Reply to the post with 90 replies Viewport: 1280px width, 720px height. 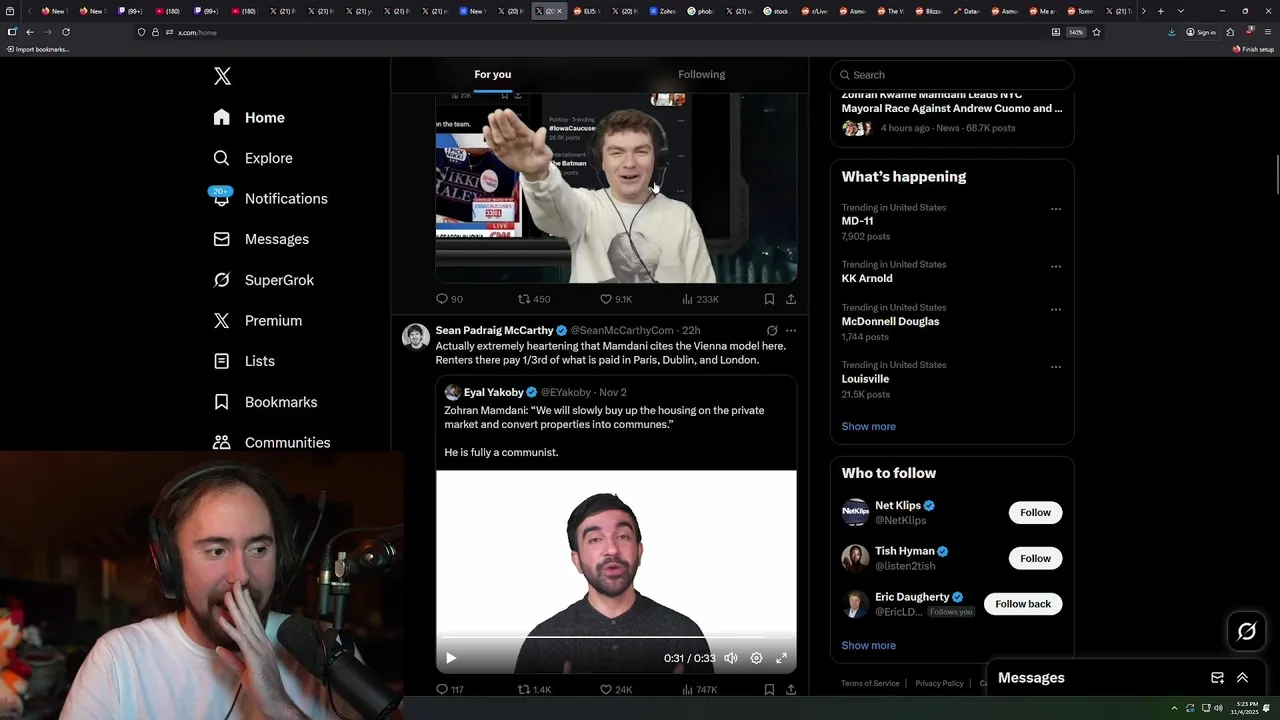click(x=449, y=299)
